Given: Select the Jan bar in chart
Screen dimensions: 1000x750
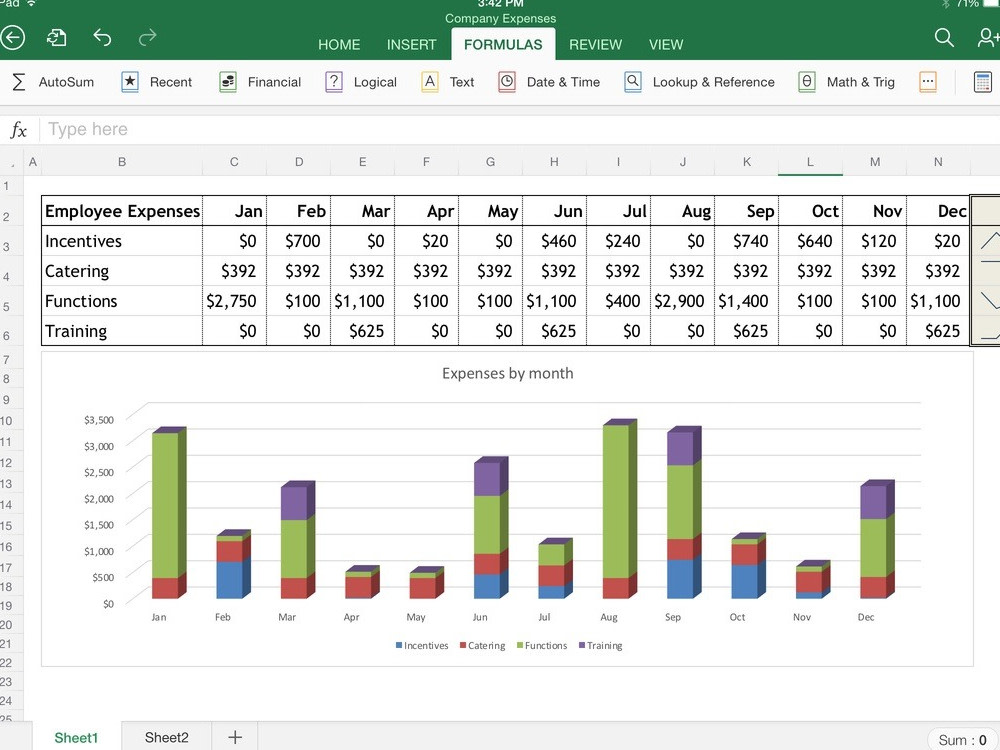Looking at the screenshot, I should (168, 513).
